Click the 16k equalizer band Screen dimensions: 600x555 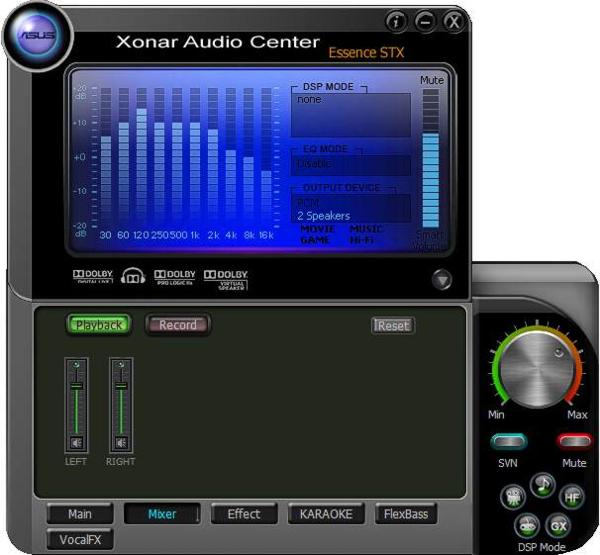266,158
